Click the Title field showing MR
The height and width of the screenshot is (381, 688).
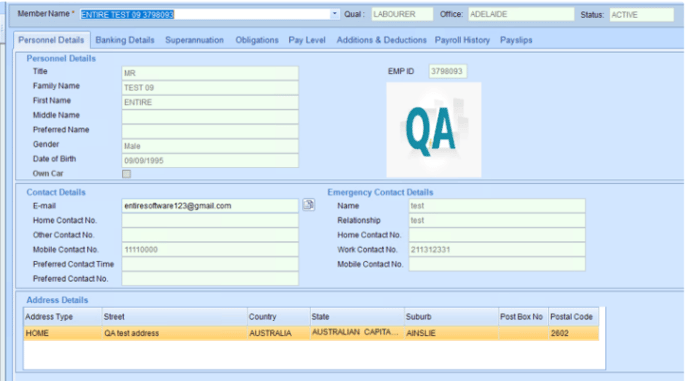point(210,73)
